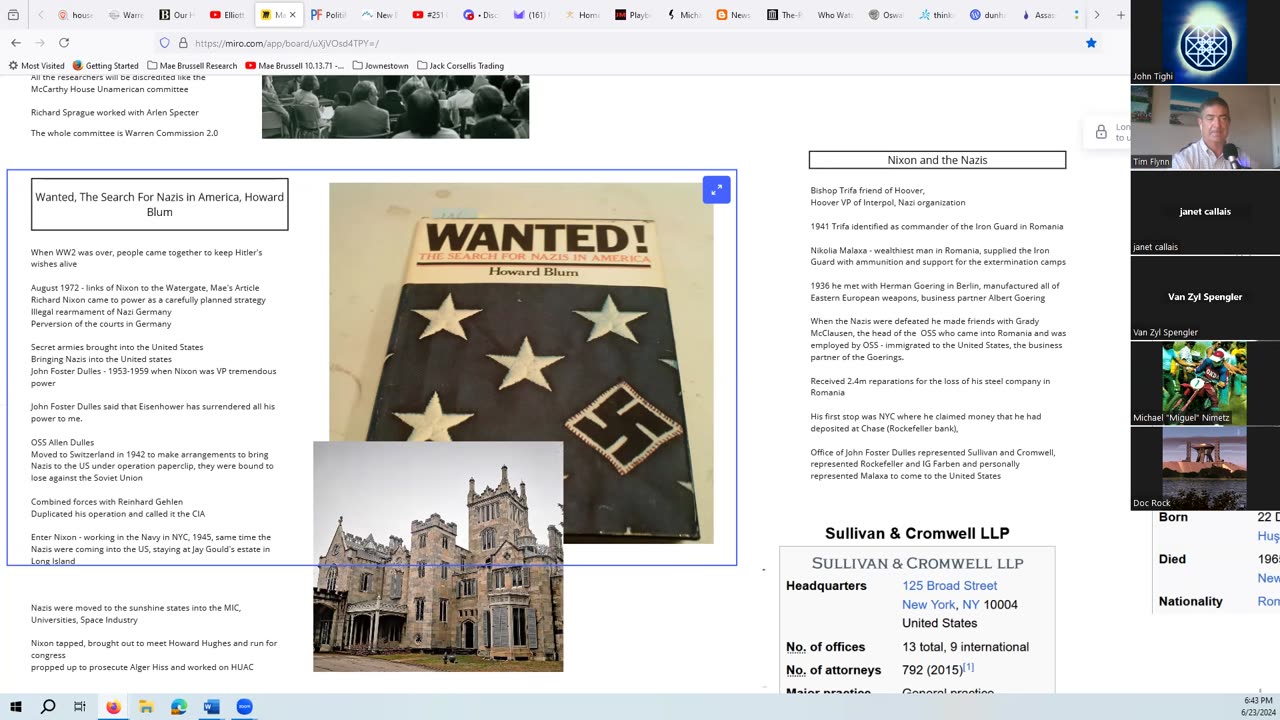Click text 'Richard Sprague worked with Arlen Specter'
The width and height of the screenshot is (1280, 720).
[115, 112]
